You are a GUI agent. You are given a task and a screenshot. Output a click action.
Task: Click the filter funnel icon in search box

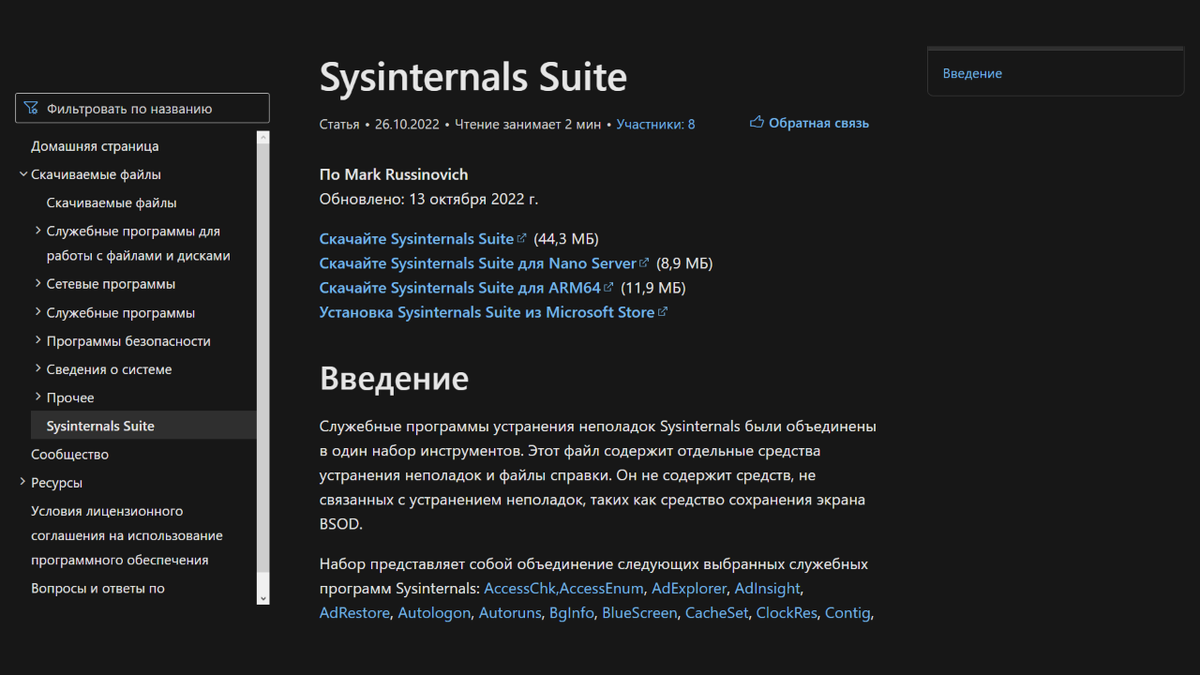coord(31,107)
